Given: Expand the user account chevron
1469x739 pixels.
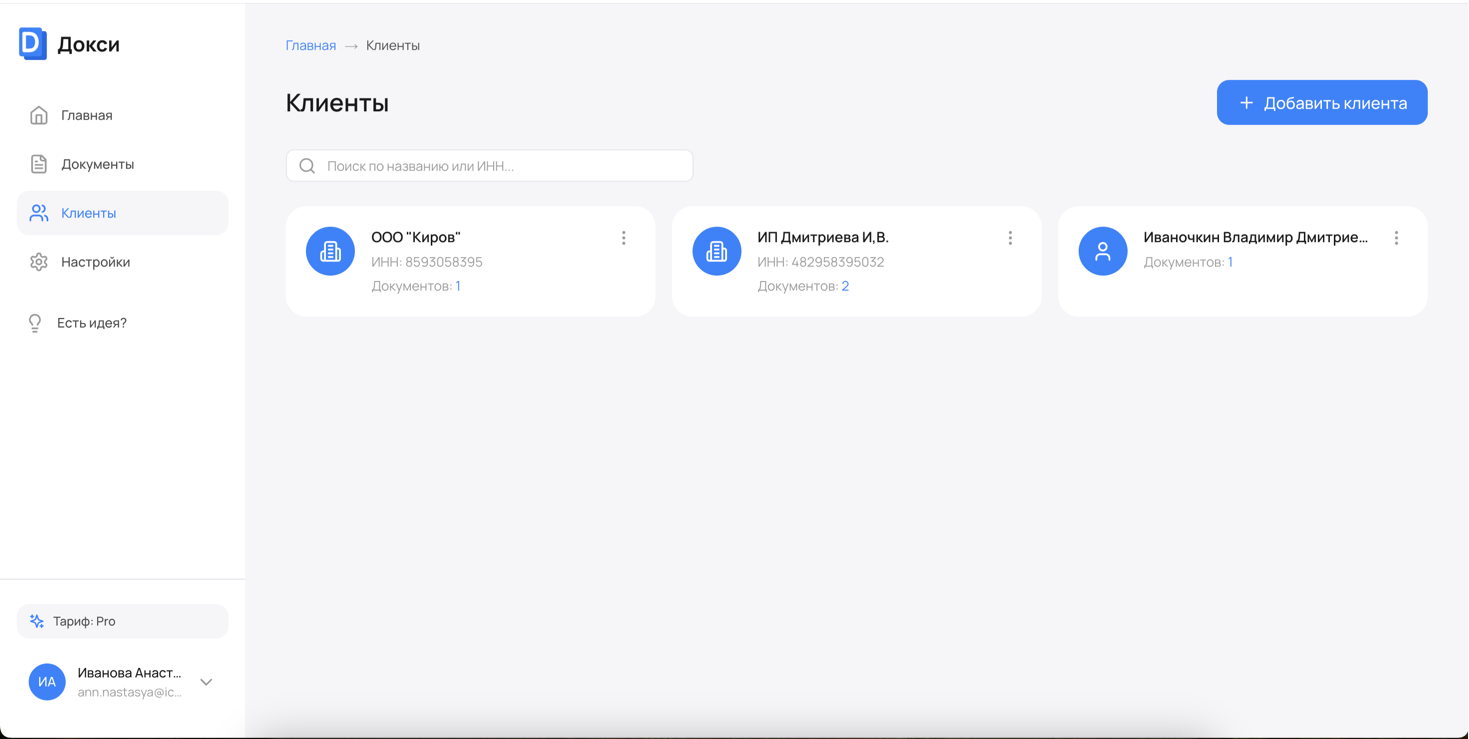Looking at the screenshot, I should (x=206, y=682).
